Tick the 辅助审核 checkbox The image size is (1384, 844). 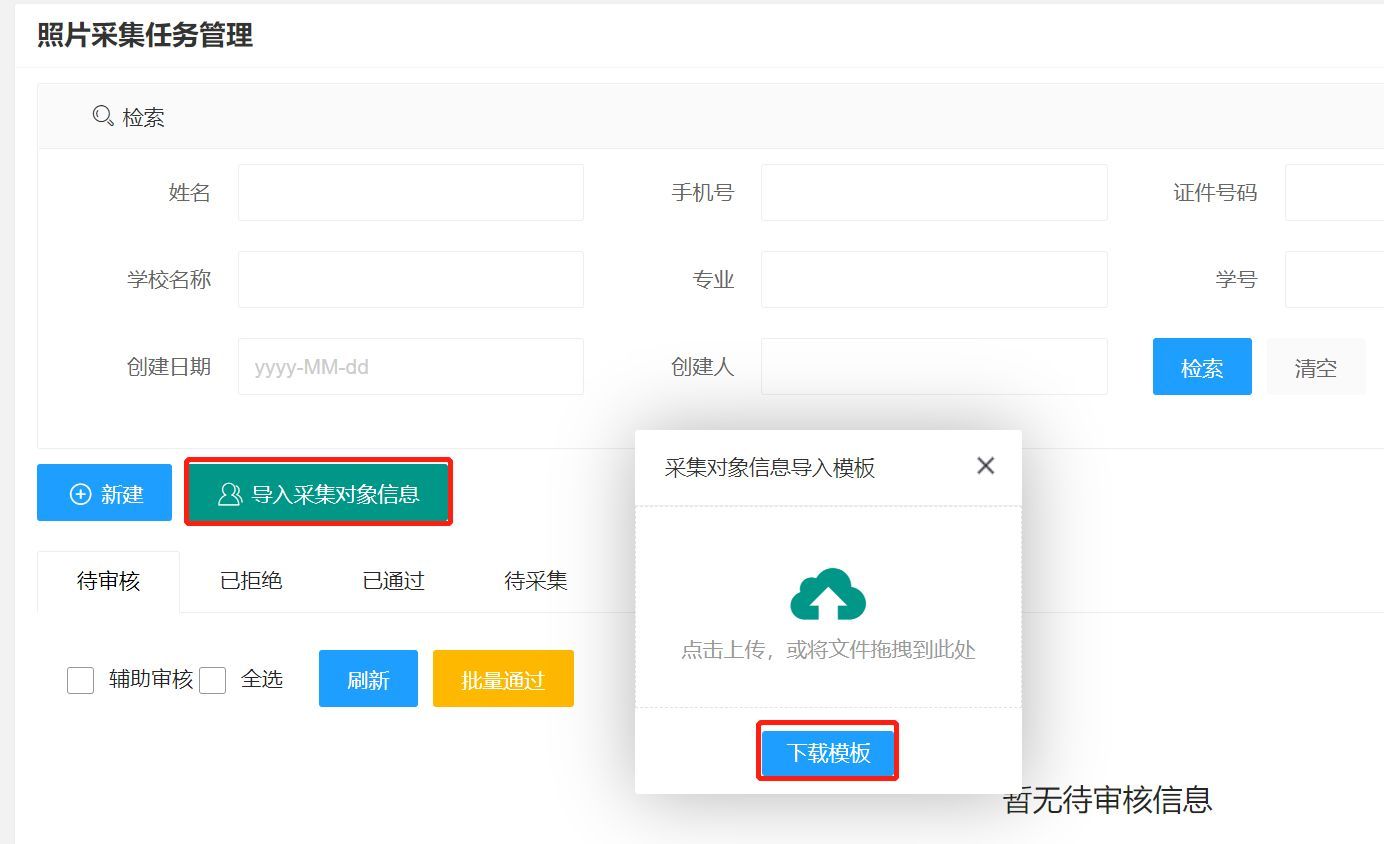[80, 680]
